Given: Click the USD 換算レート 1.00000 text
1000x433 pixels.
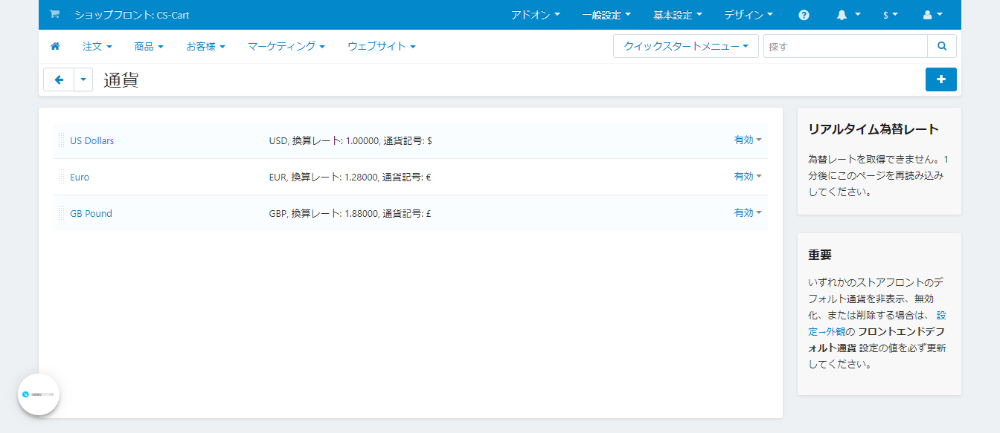Looking at the screenshot, I should point(350,140).
